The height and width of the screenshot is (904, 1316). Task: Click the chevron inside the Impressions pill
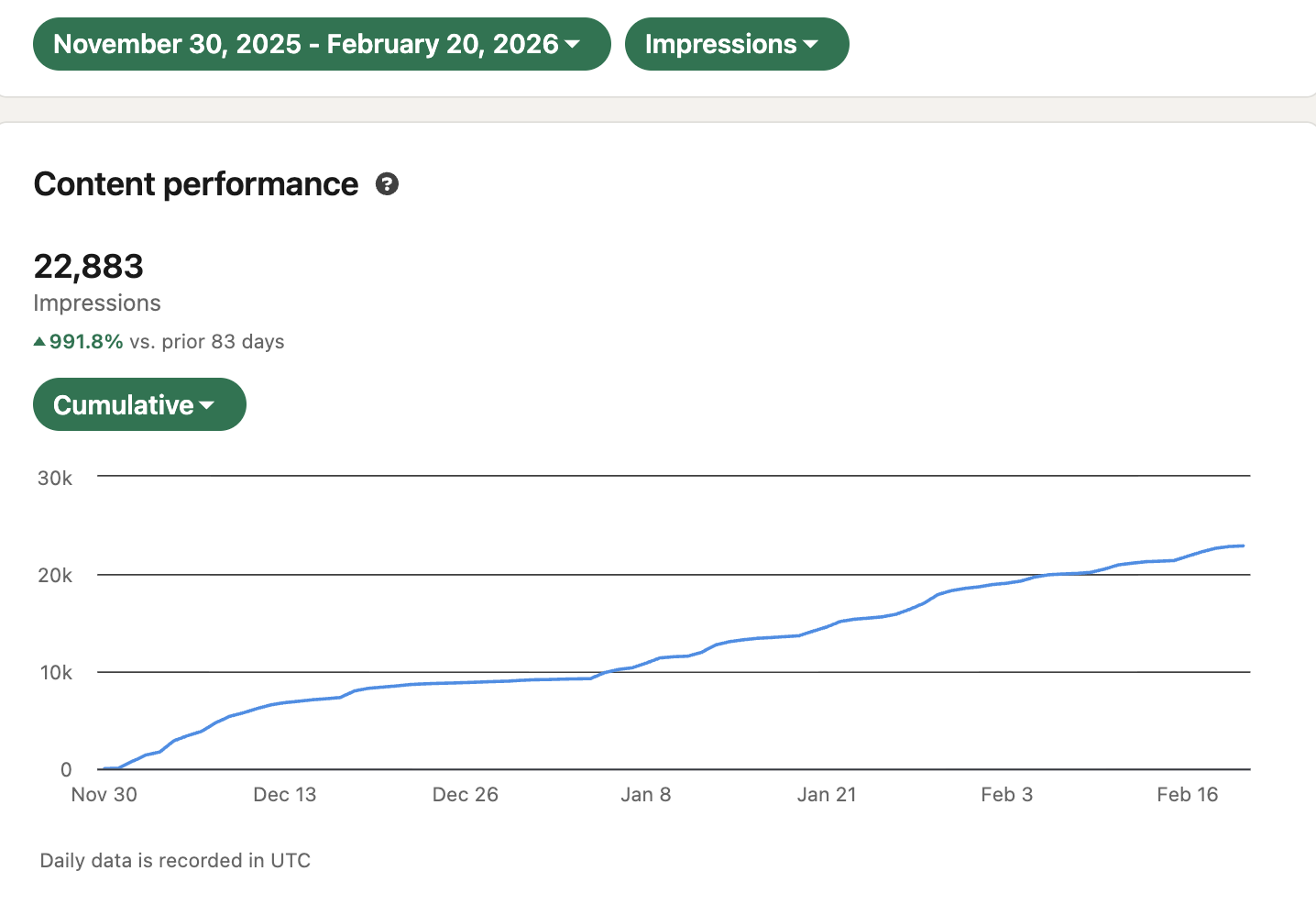(x=812, y=44)
